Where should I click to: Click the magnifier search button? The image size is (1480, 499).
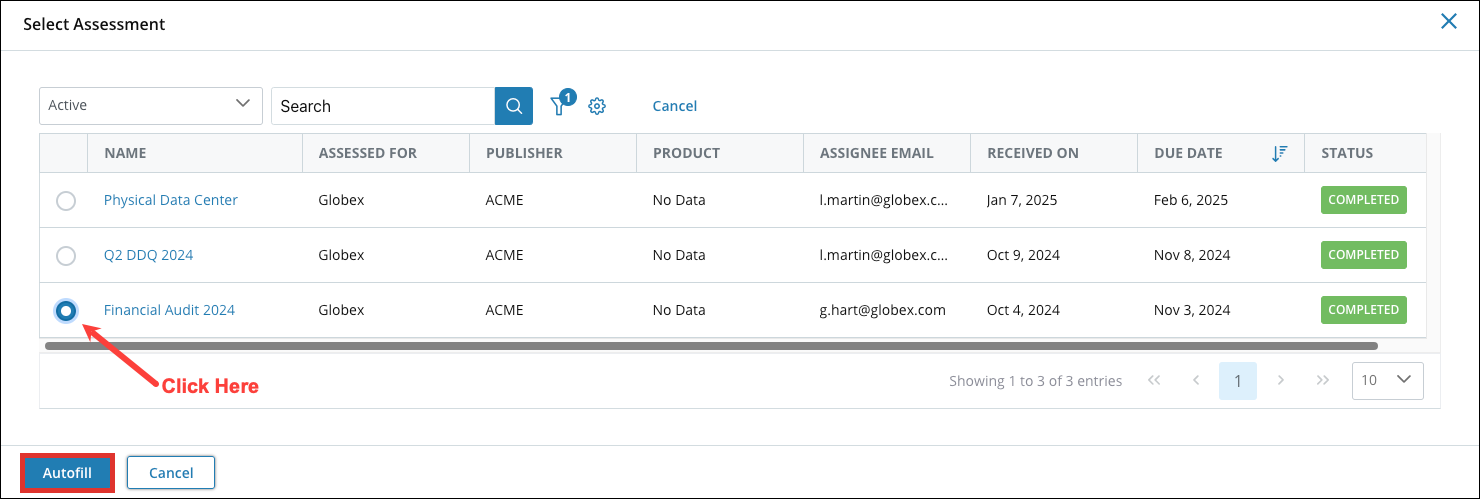pyautogui.click(x=514, y=106)
